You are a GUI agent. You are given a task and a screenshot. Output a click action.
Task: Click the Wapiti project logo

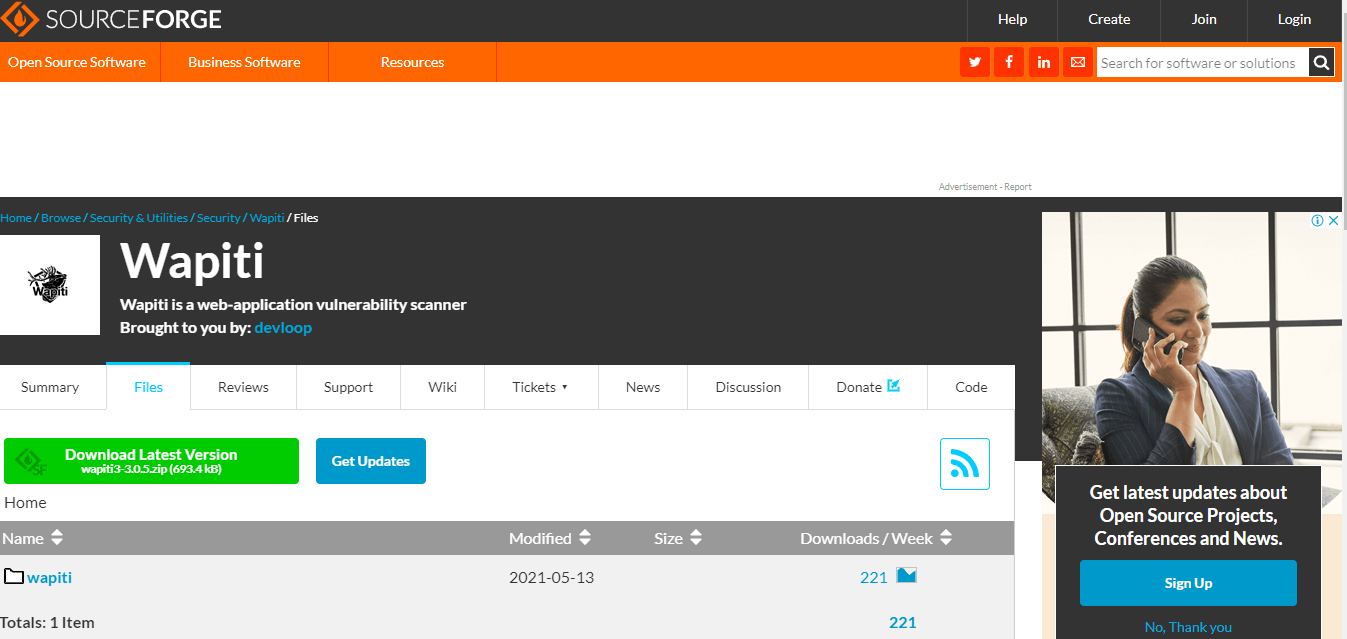(x=50, y=285)
